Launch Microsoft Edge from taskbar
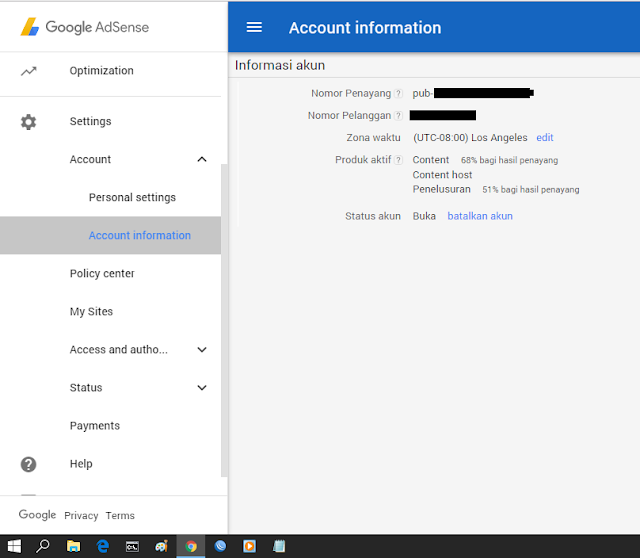Image resolution: width=640 pixels, height=558 pixels. tap(103, 546)
